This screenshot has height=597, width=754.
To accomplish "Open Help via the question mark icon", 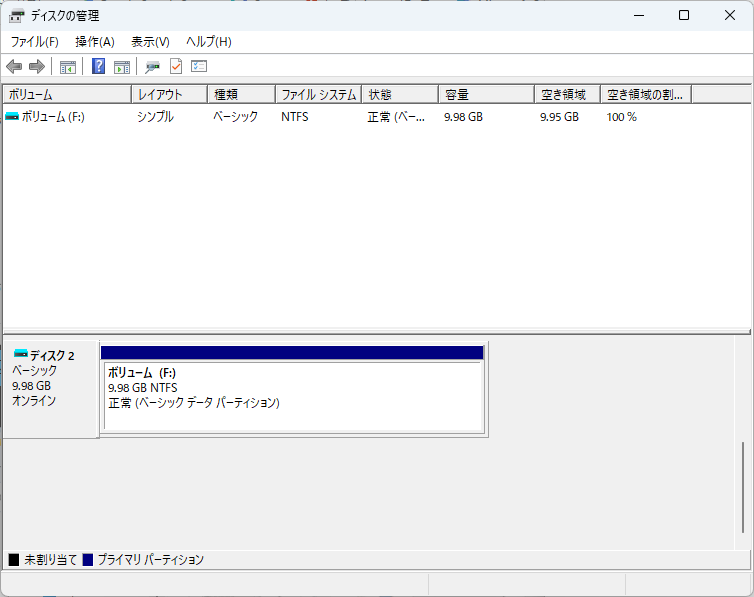I will pos(99,66).
